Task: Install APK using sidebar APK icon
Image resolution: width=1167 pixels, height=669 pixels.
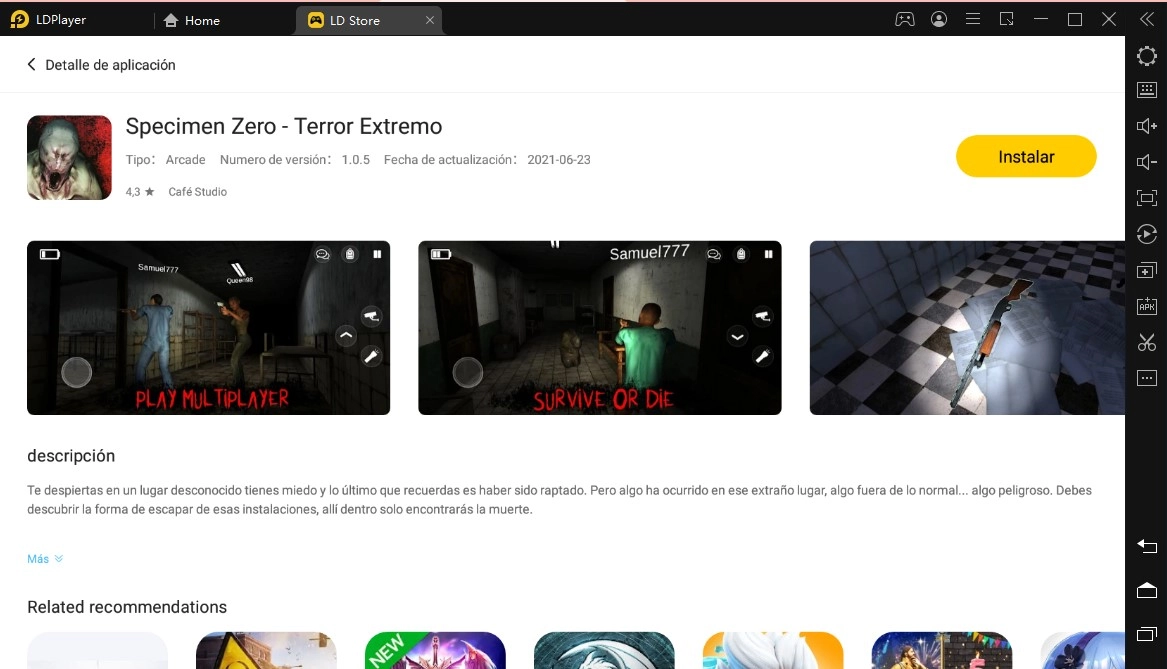Action: click(1147, 306)
